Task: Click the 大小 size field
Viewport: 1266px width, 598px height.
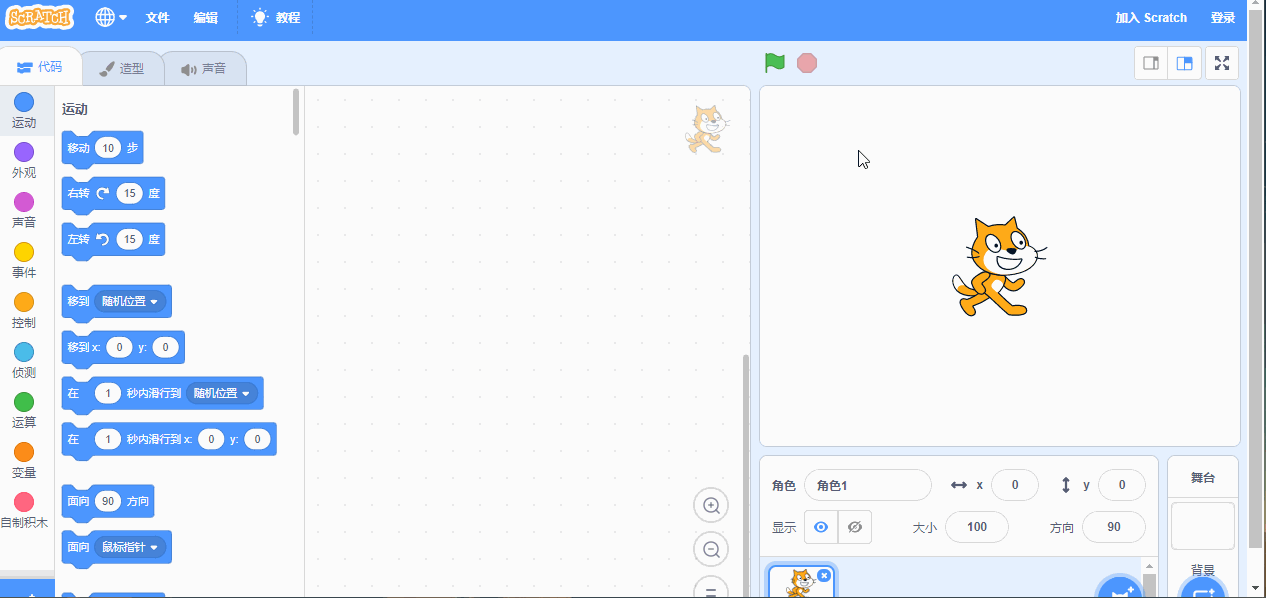Action: [976, 527]
